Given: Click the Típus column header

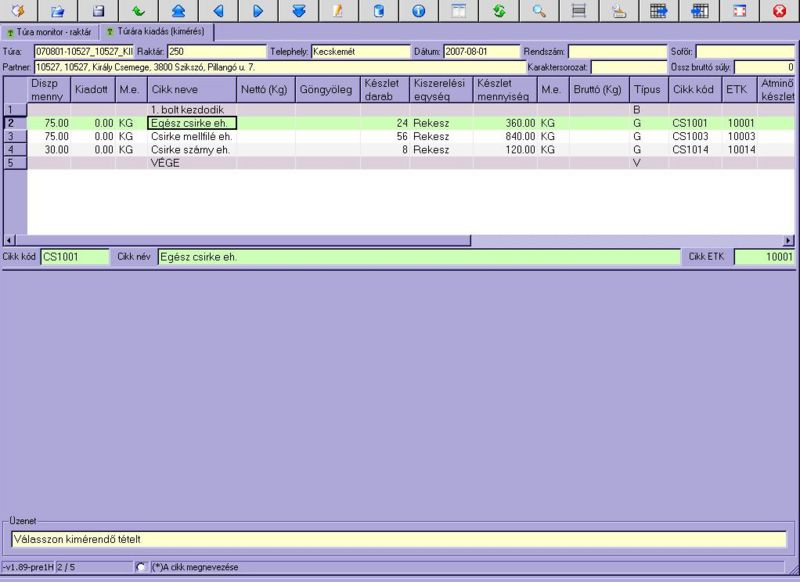Looking at the screenshot, I should tap(649, 90).
